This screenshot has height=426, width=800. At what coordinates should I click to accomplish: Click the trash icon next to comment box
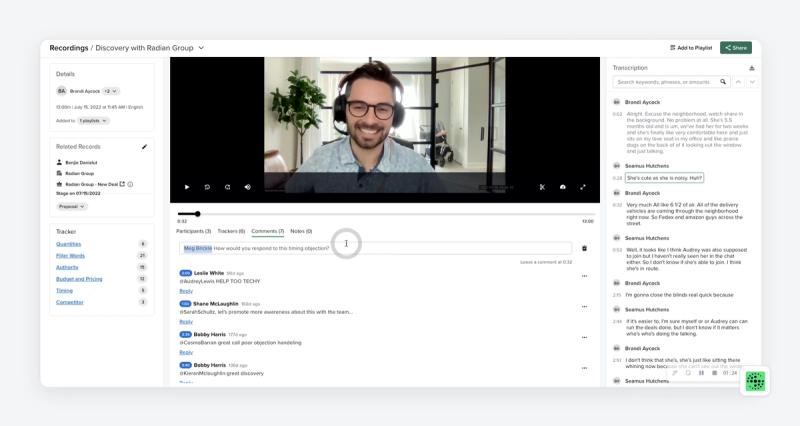585,248
